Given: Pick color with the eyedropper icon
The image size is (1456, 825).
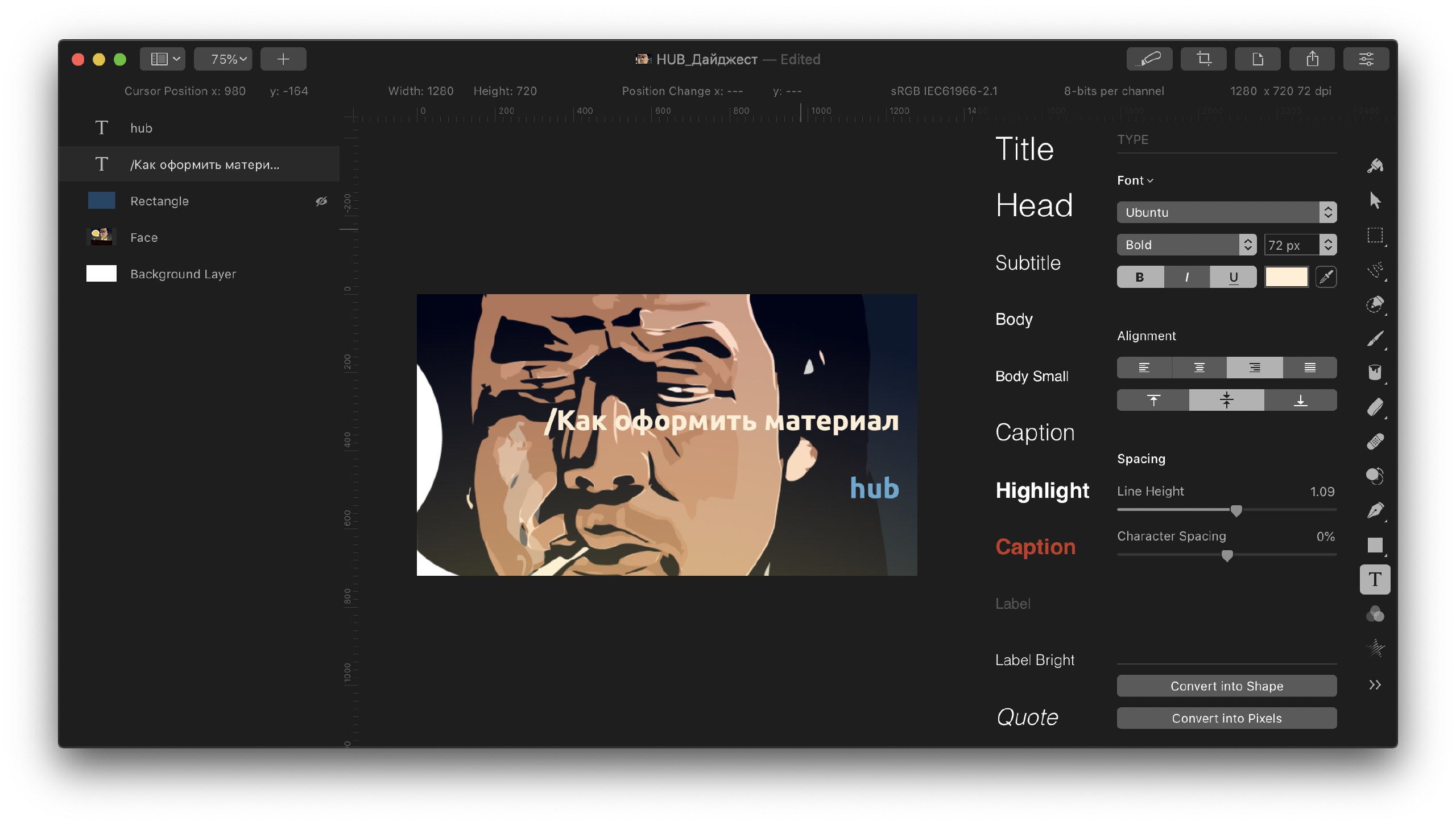Looking at the screenshot, I should point(1326,277).
